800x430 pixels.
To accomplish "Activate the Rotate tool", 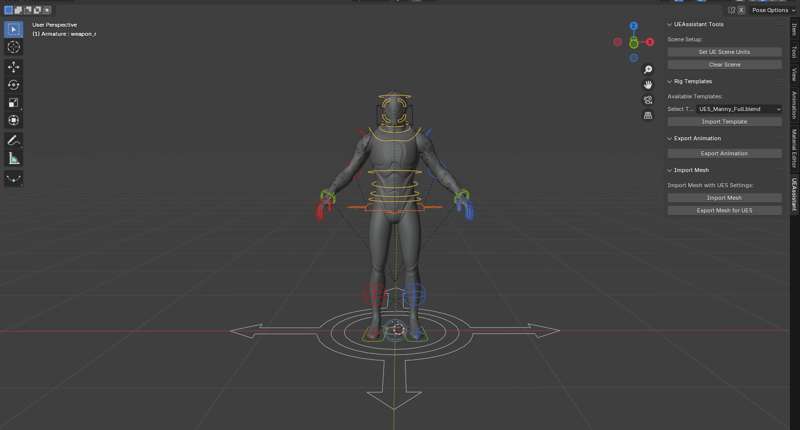I will [14, 85].
